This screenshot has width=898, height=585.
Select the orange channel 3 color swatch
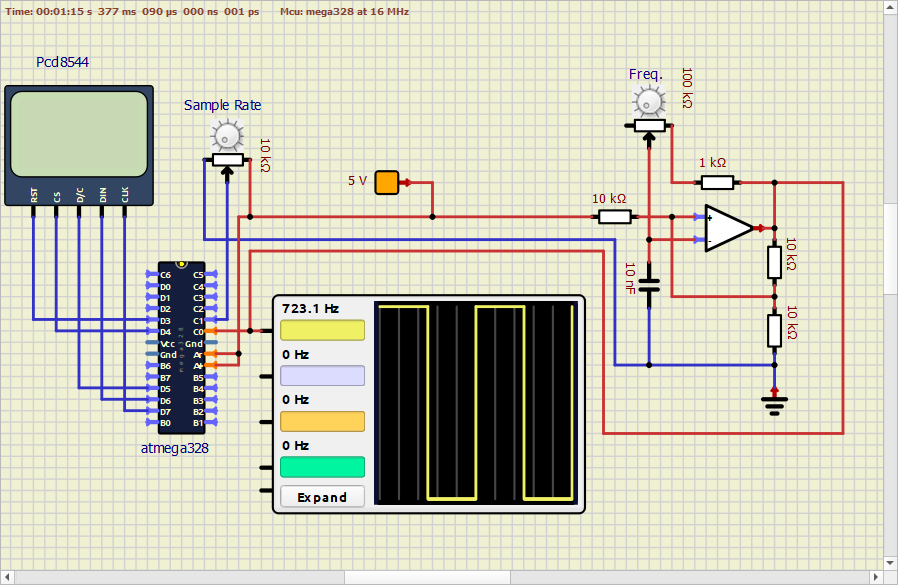[x=322, y=421]
